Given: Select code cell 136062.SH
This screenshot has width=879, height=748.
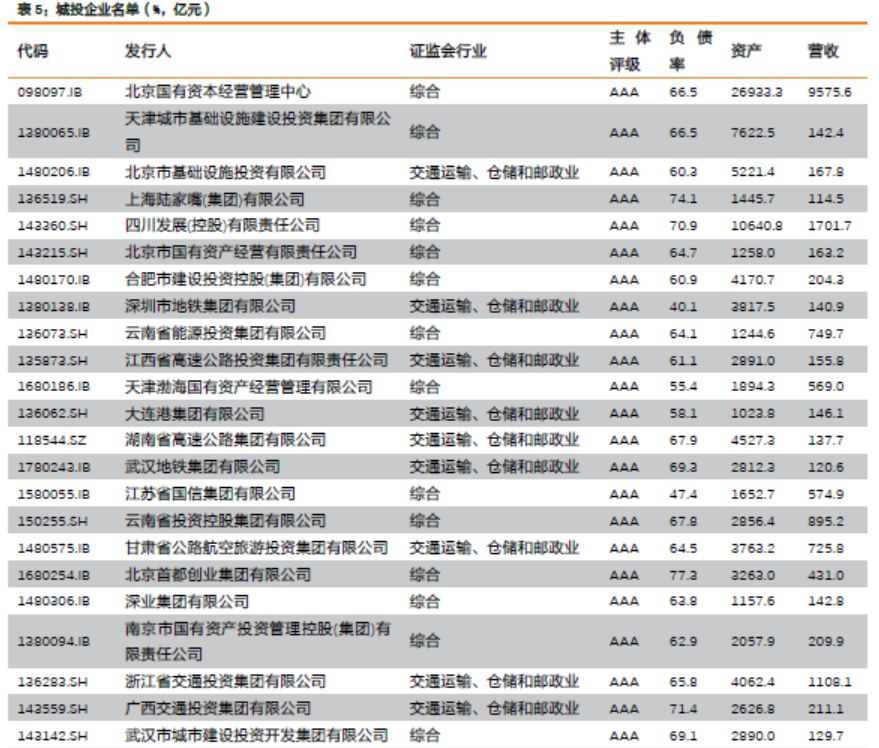Looking at the screenshot, I should [52, 413].
